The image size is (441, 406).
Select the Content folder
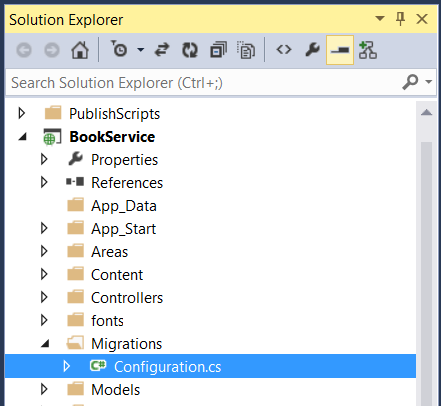(117, 275)
